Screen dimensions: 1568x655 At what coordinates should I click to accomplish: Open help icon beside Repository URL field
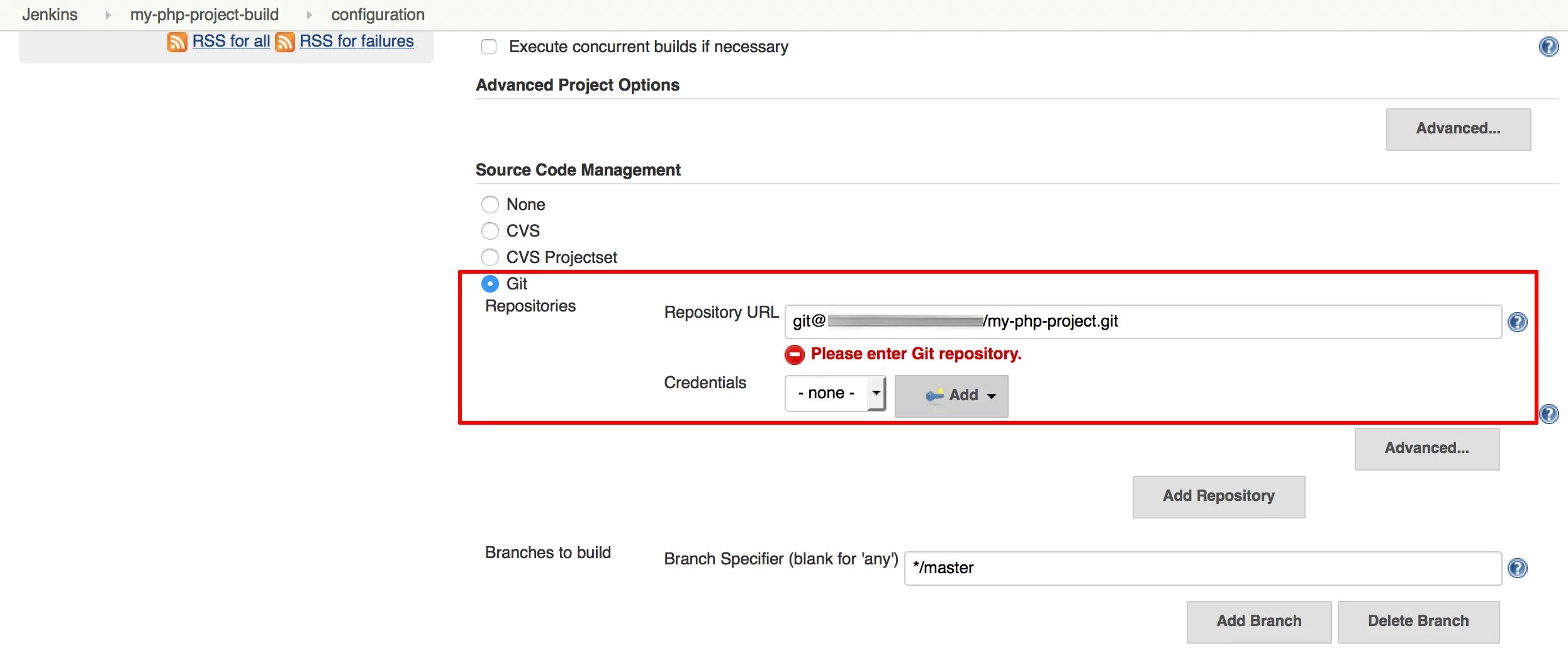1517,322
